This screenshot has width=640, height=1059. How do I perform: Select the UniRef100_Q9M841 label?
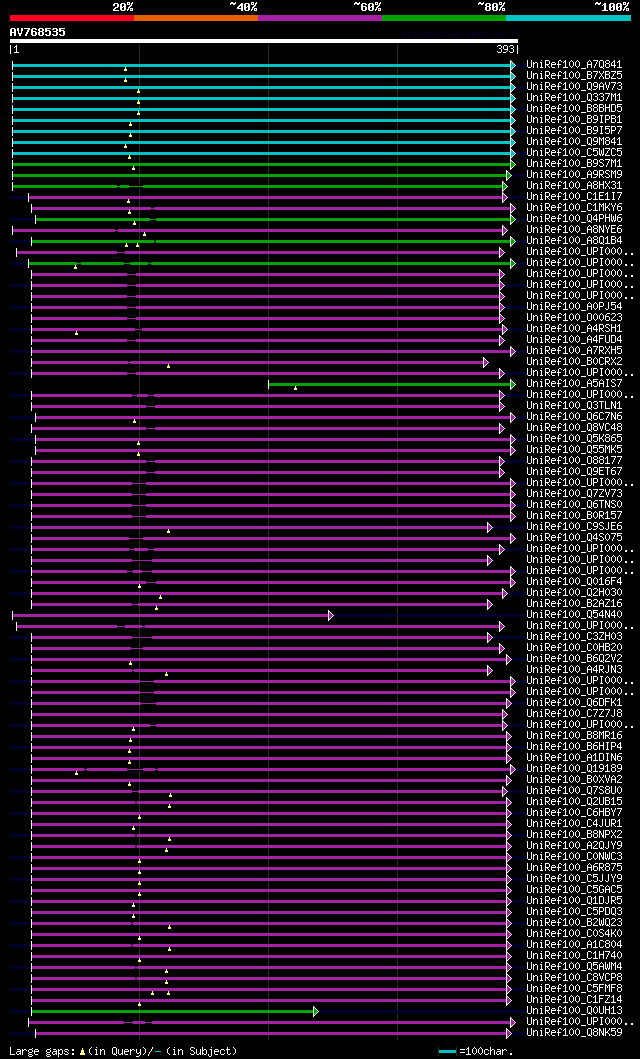[x=575, y=141]
